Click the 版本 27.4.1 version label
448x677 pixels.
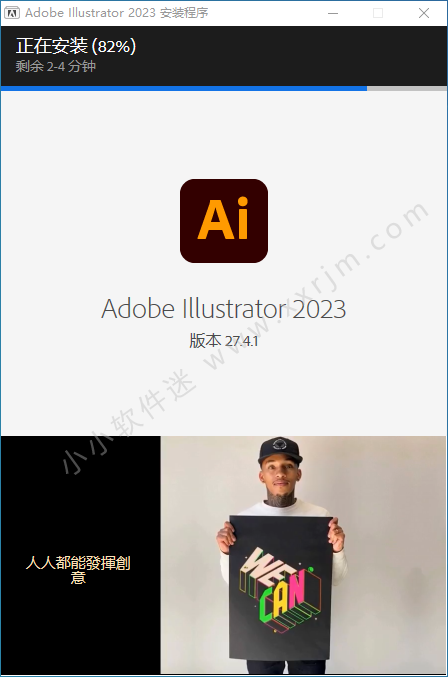coord(224,341)
